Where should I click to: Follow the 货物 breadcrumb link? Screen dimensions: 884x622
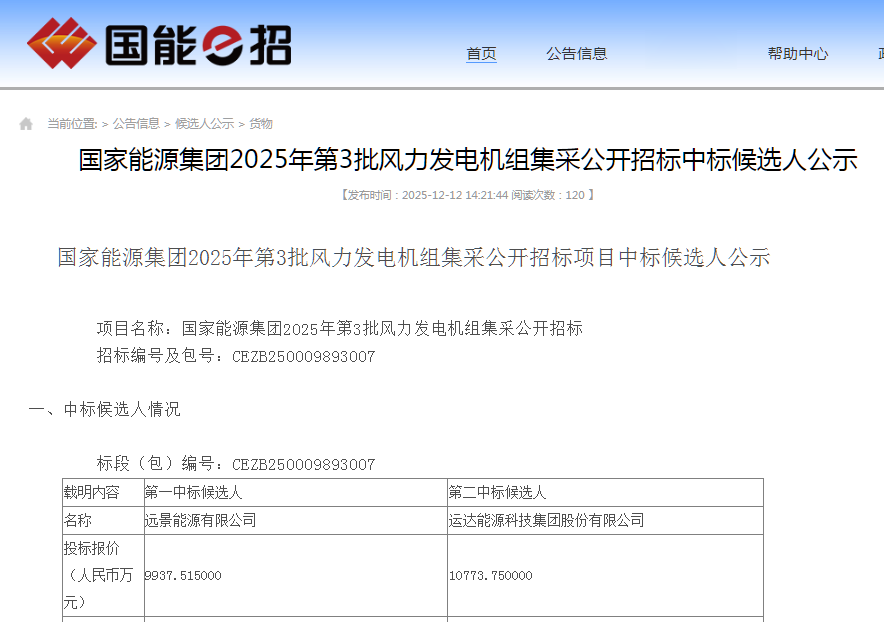260,123
